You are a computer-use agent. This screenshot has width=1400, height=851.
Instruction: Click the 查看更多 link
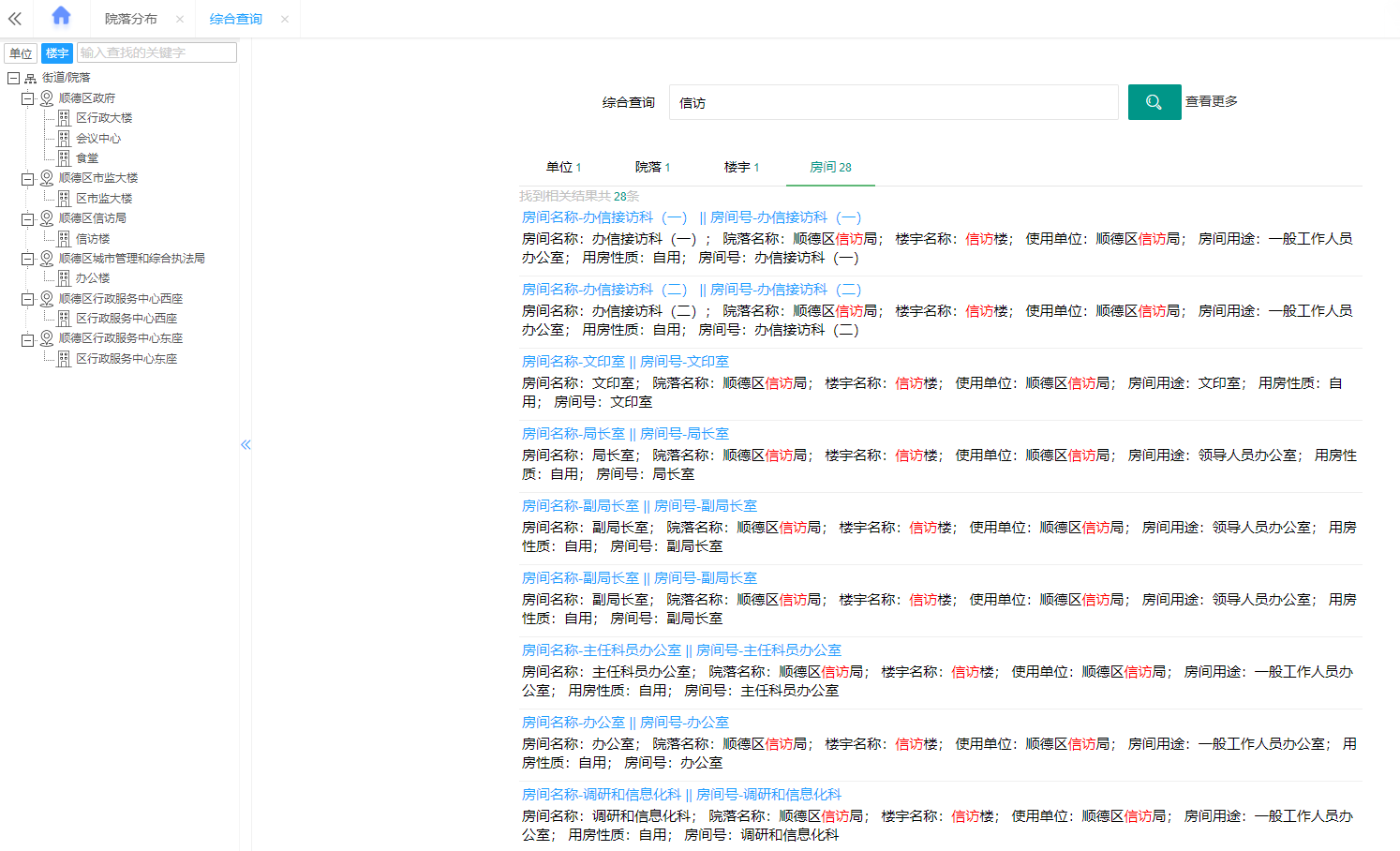point(1212,101)
